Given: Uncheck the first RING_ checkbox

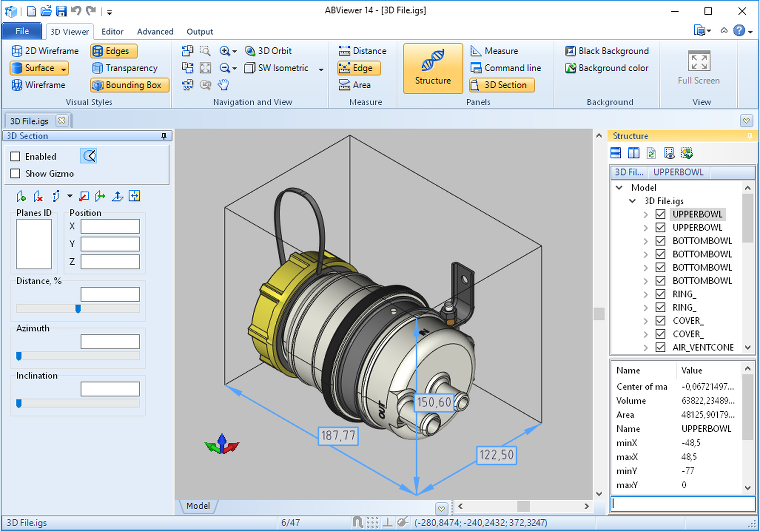Looking at the screenshot, I should (660, 294).
